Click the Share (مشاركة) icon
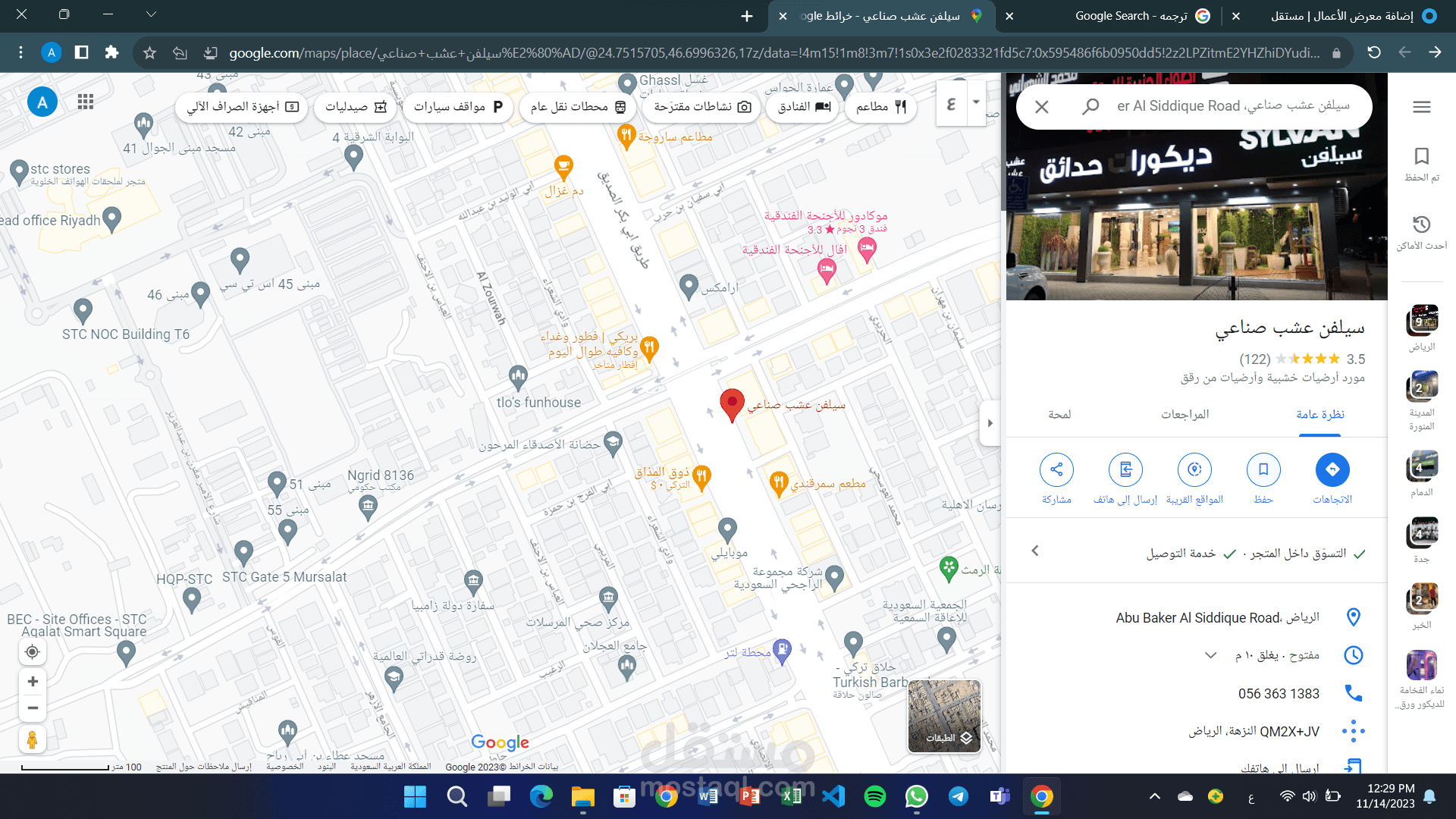 tap(1056, 470)
